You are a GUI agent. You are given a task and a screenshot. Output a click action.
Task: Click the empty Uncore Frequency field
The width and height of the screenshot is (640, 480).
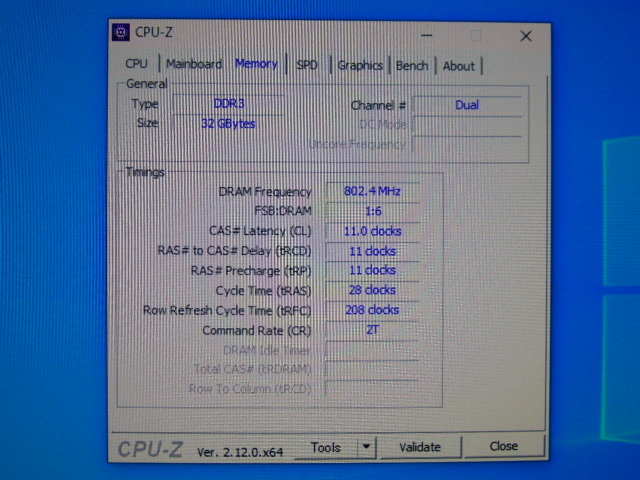pyautogui.click(x=467, y=144)
